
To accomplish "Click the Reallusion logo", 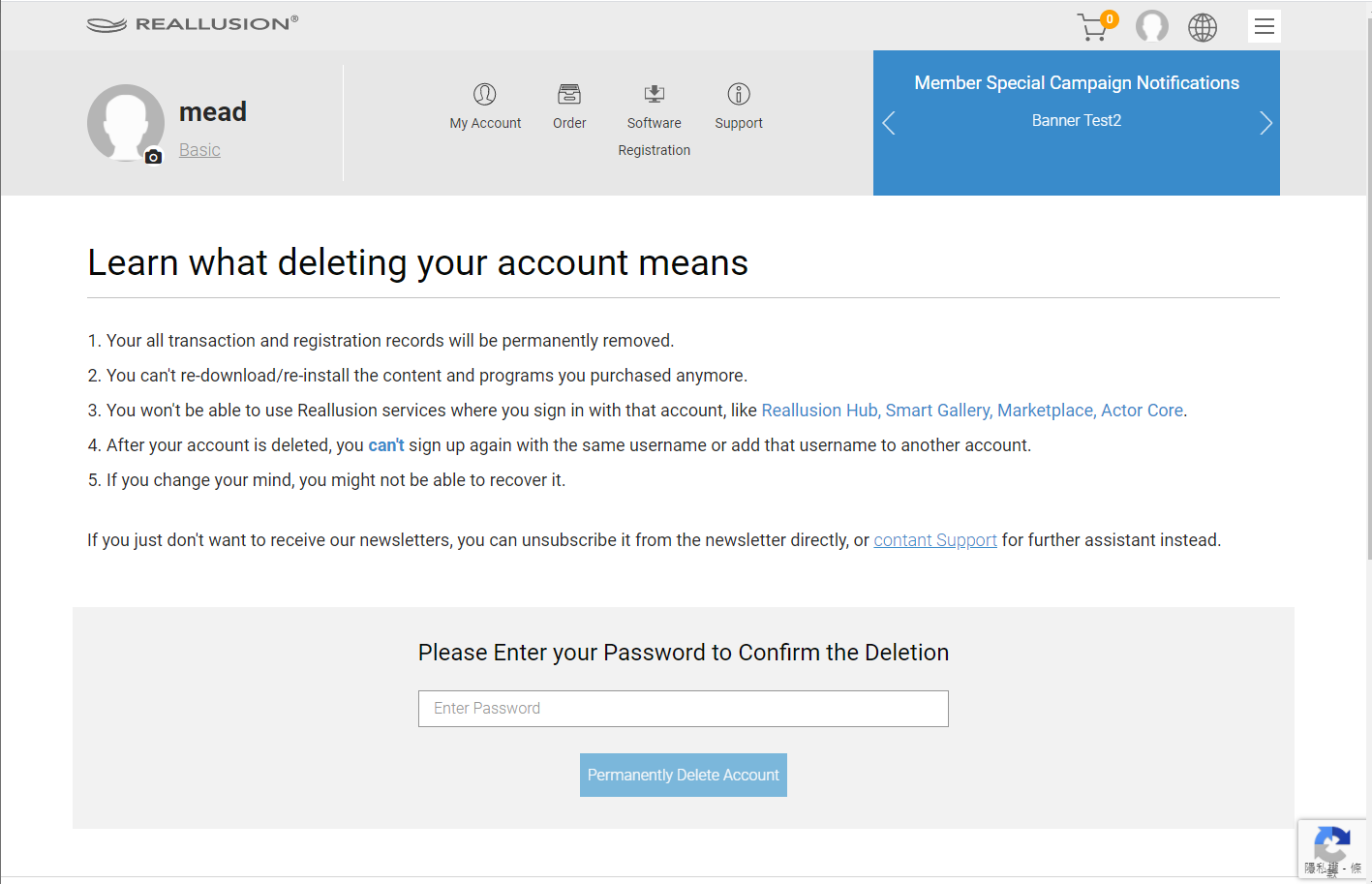I will [x=193, y=24].
